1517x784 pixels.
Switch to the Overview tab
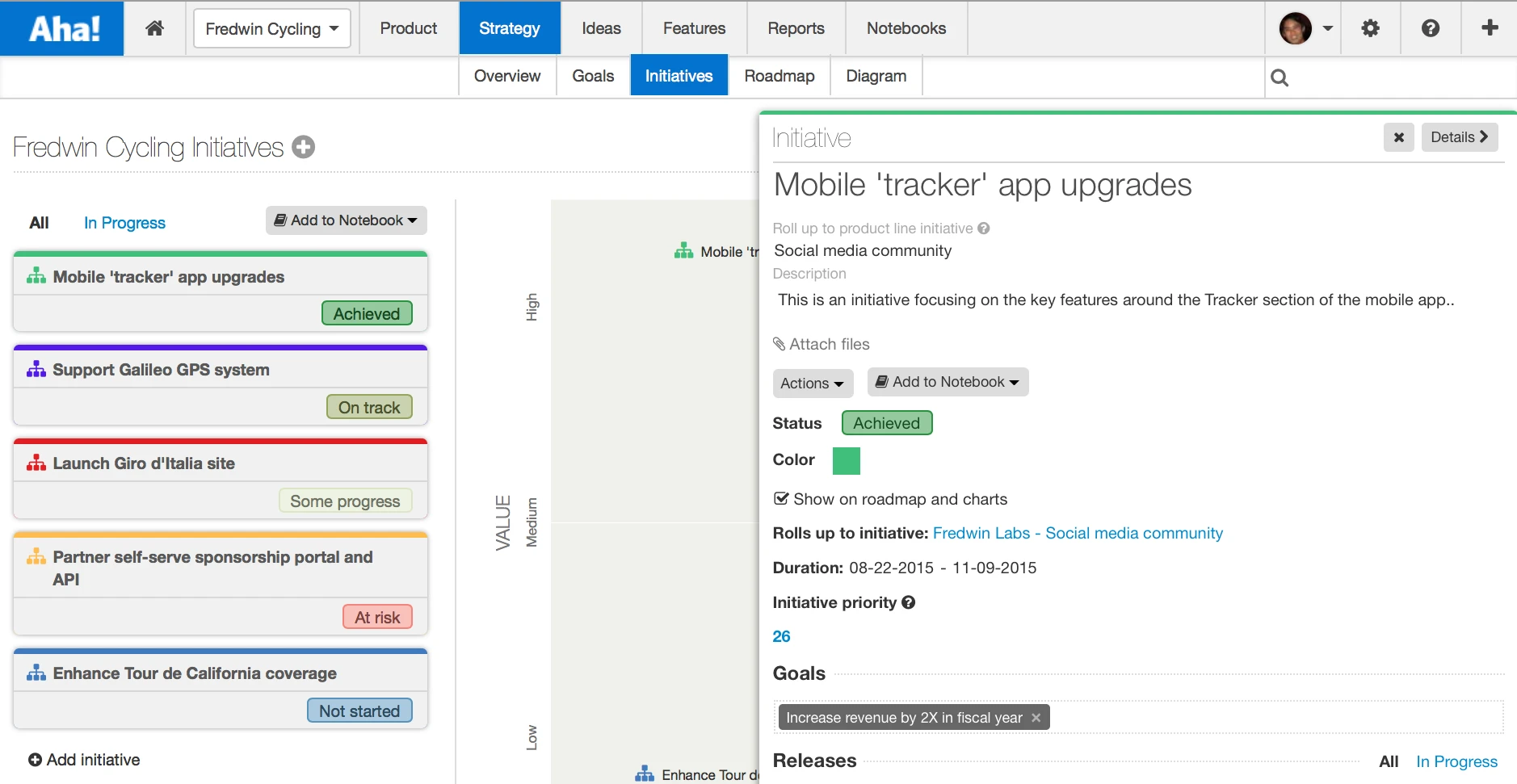(507, 76)
